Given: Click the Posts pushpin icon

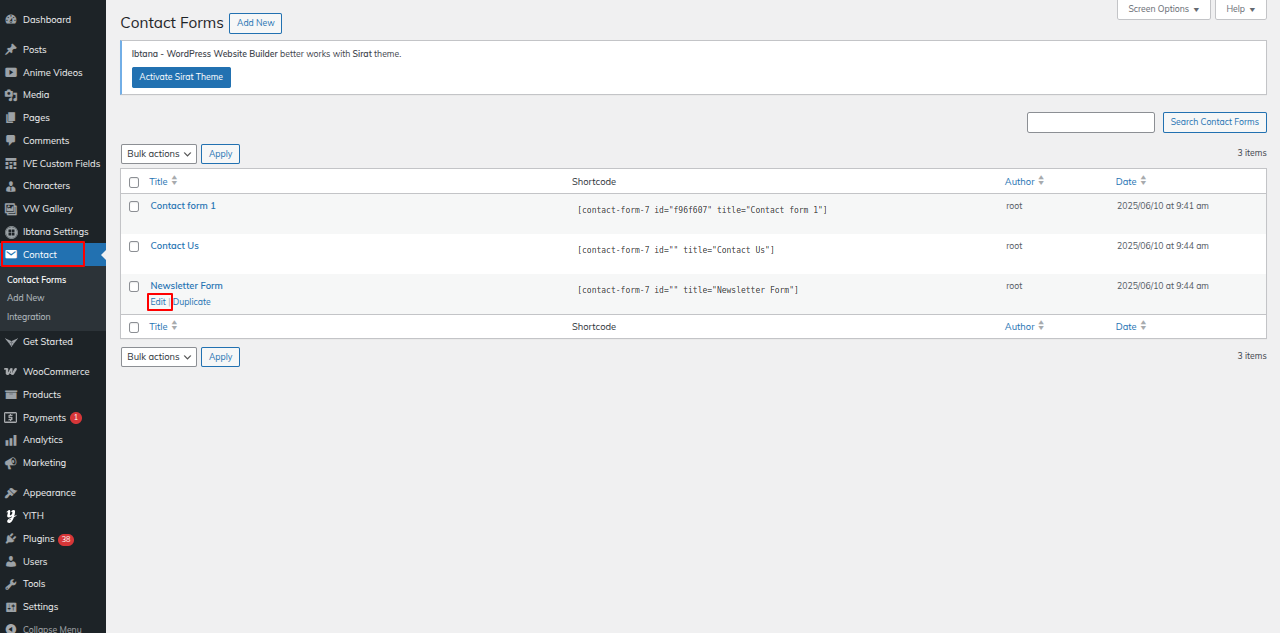Looking at the screenshot, I should pyautogui.click(x=11, y=50).
